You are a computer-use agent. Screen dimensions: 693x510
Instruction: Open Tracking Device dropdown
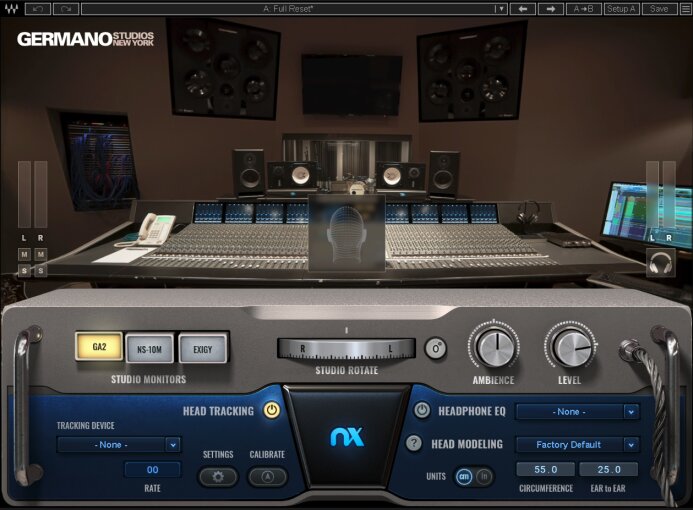click(x=118, y=445)
